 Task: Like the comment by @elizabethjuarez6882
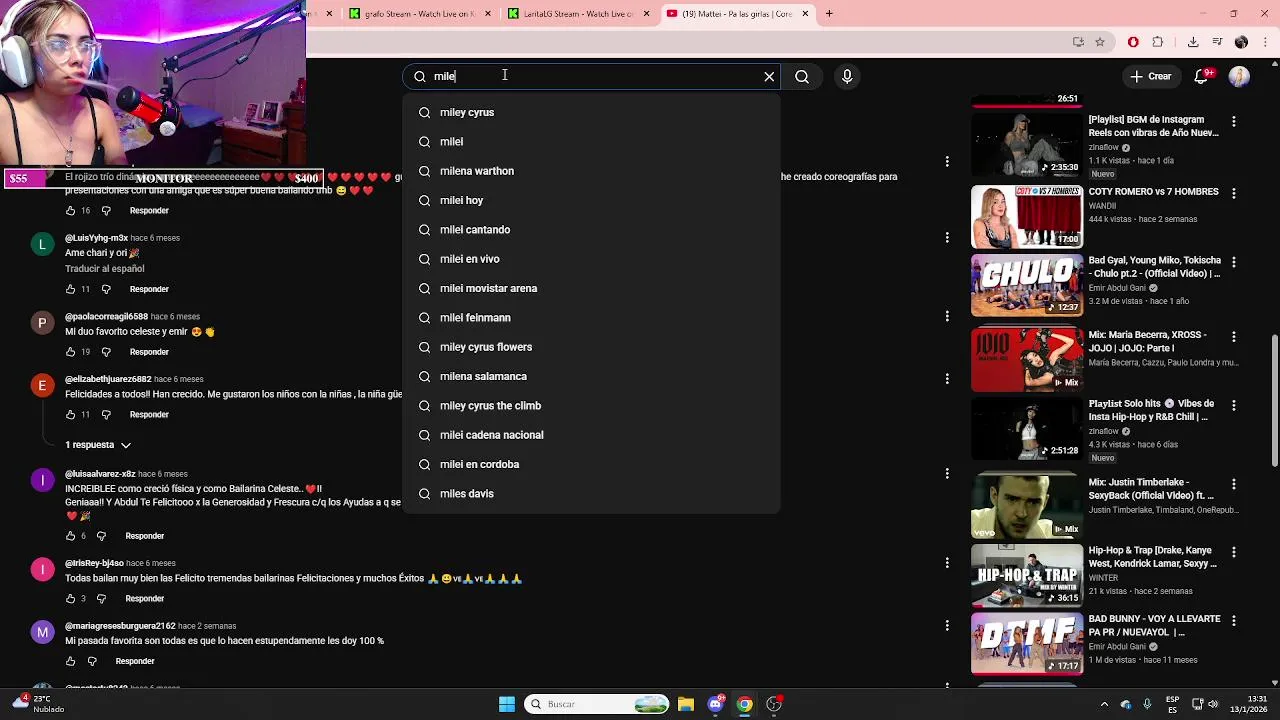[x=70, y=415]
